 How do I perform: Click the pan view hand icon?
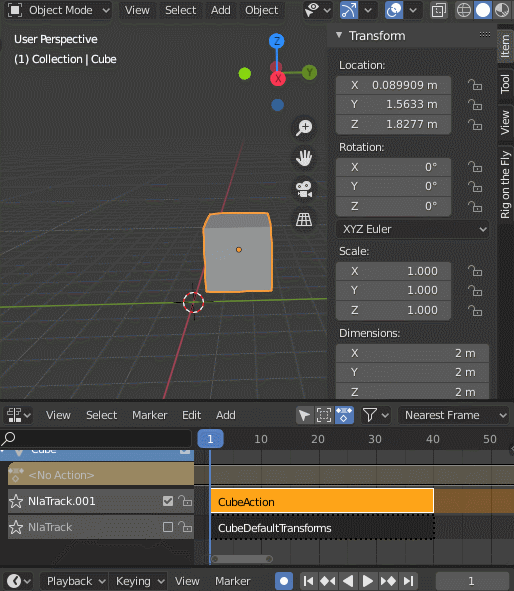[x=304, y=158]
